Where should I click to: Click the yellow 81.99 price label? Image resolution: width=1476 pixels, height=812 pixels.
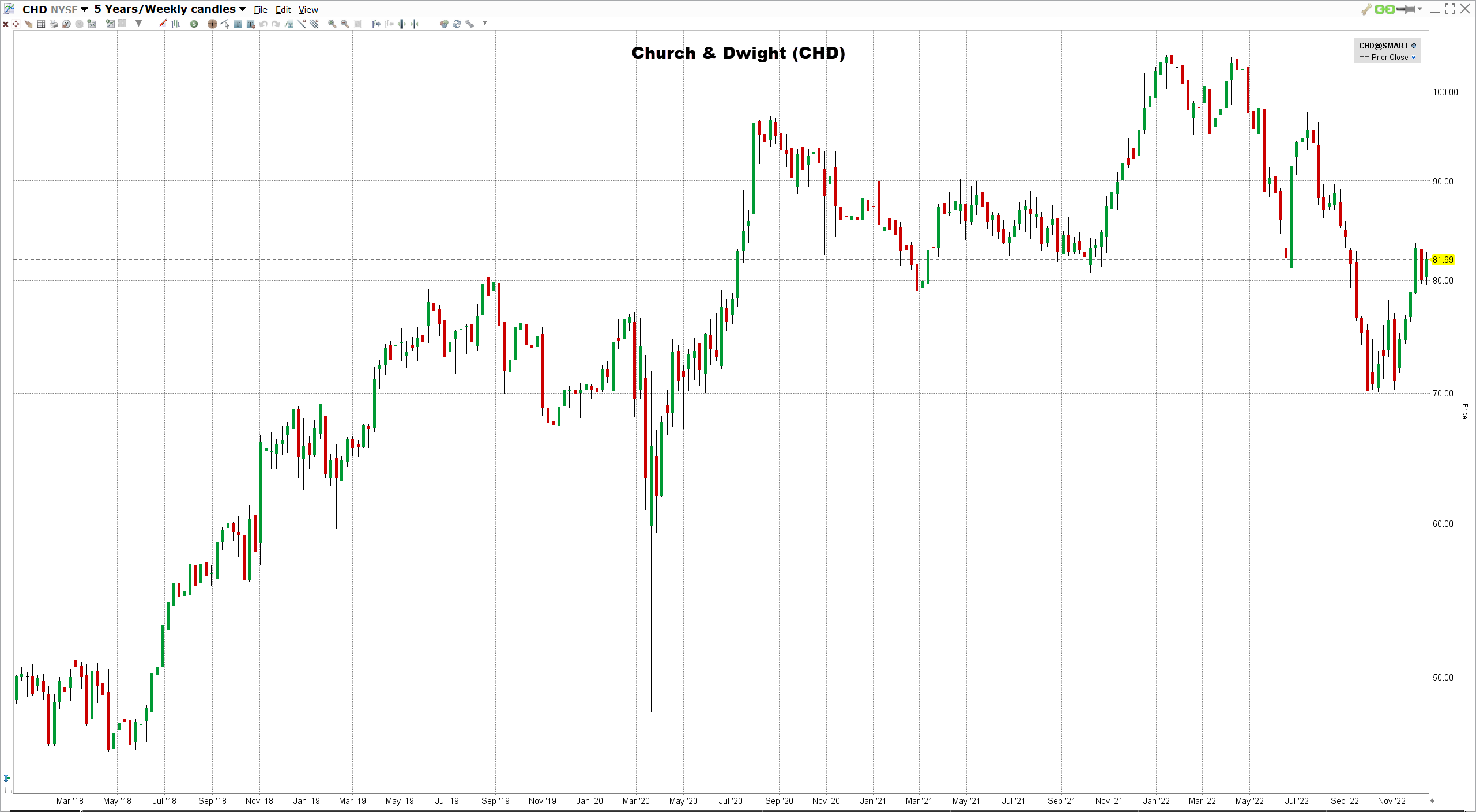tap(1443, 260)
